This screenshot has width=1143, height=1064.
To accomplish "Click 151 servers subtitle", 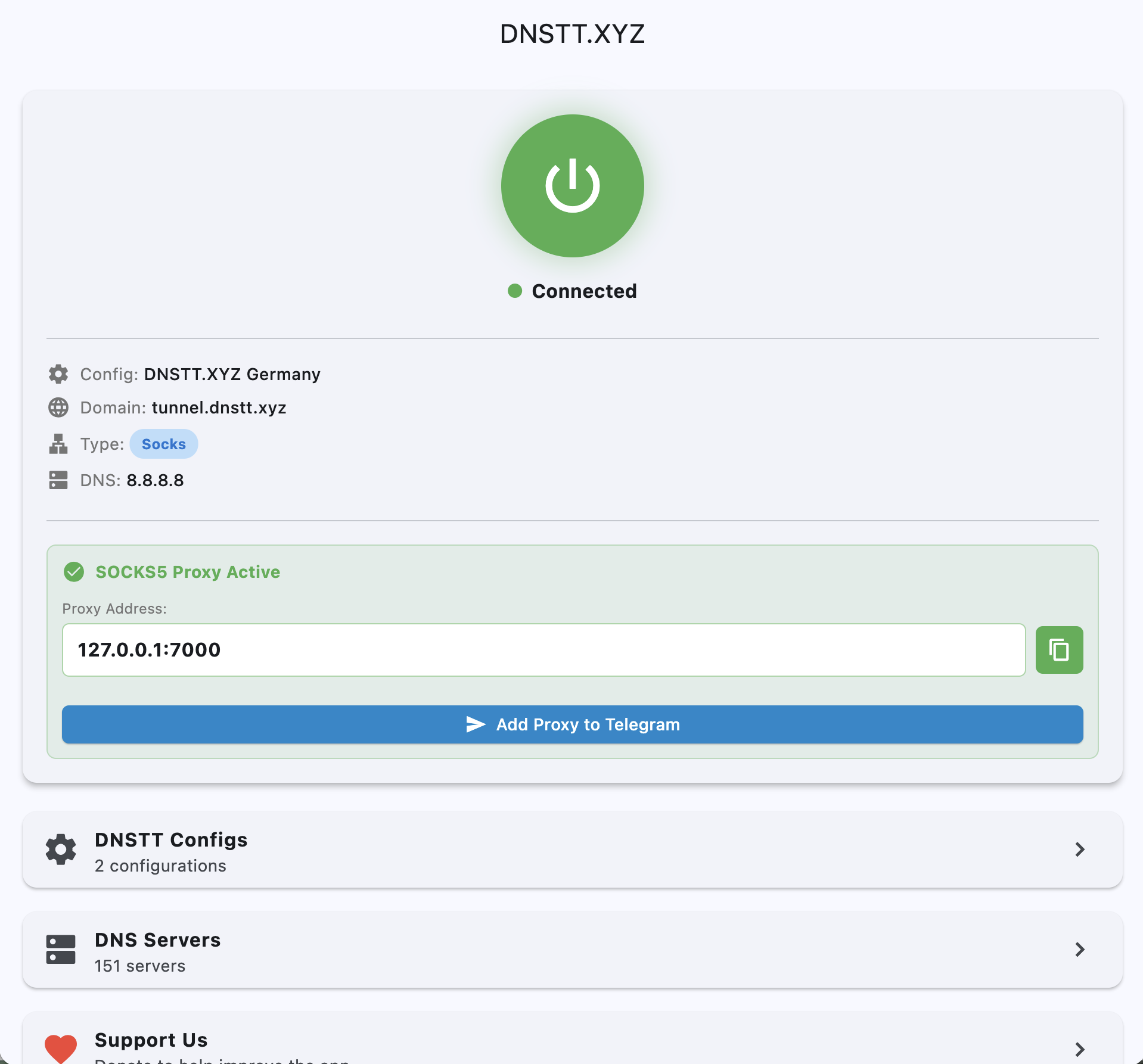I will [x=140, y=966].
